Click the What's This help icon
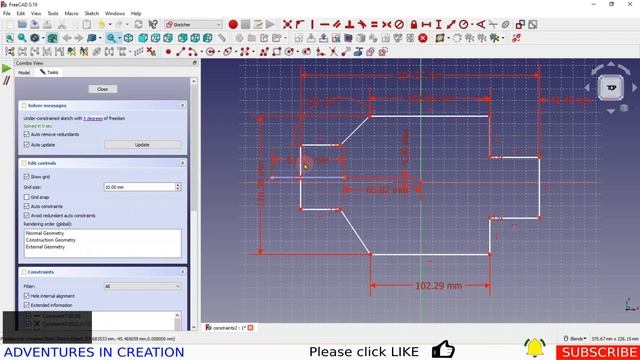 point(153,24)
